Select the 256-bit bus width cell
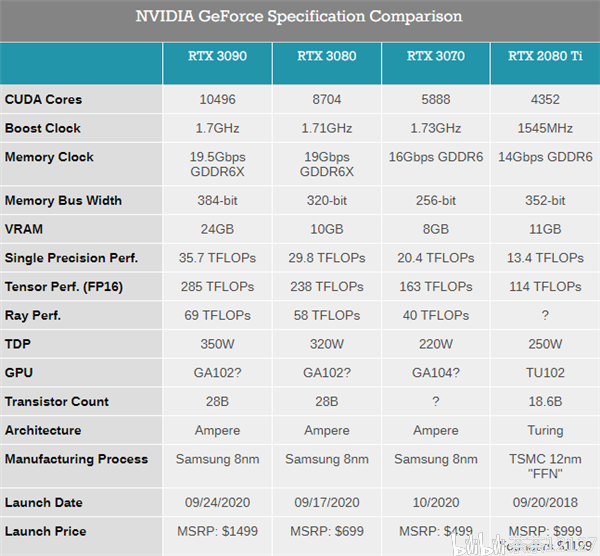 pos(436,201)
